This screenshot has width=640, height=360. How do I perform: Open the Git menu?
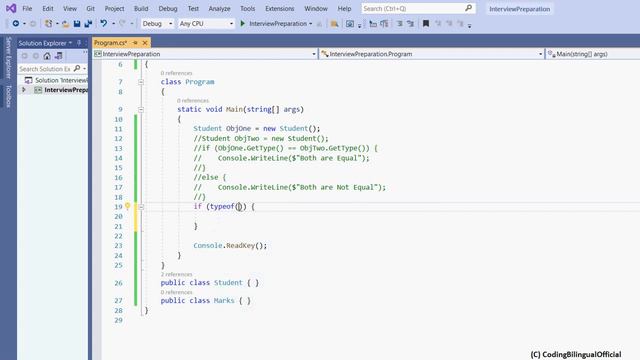(91, 8)
